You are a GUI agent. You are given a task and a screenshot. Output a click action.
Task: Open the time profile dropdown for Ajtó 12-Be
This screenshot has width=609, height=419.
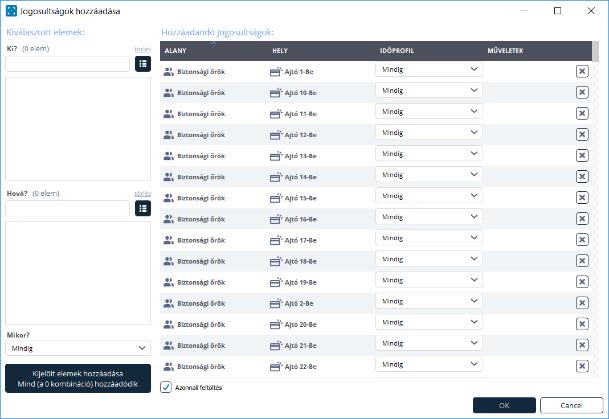[x=429, y=133]
